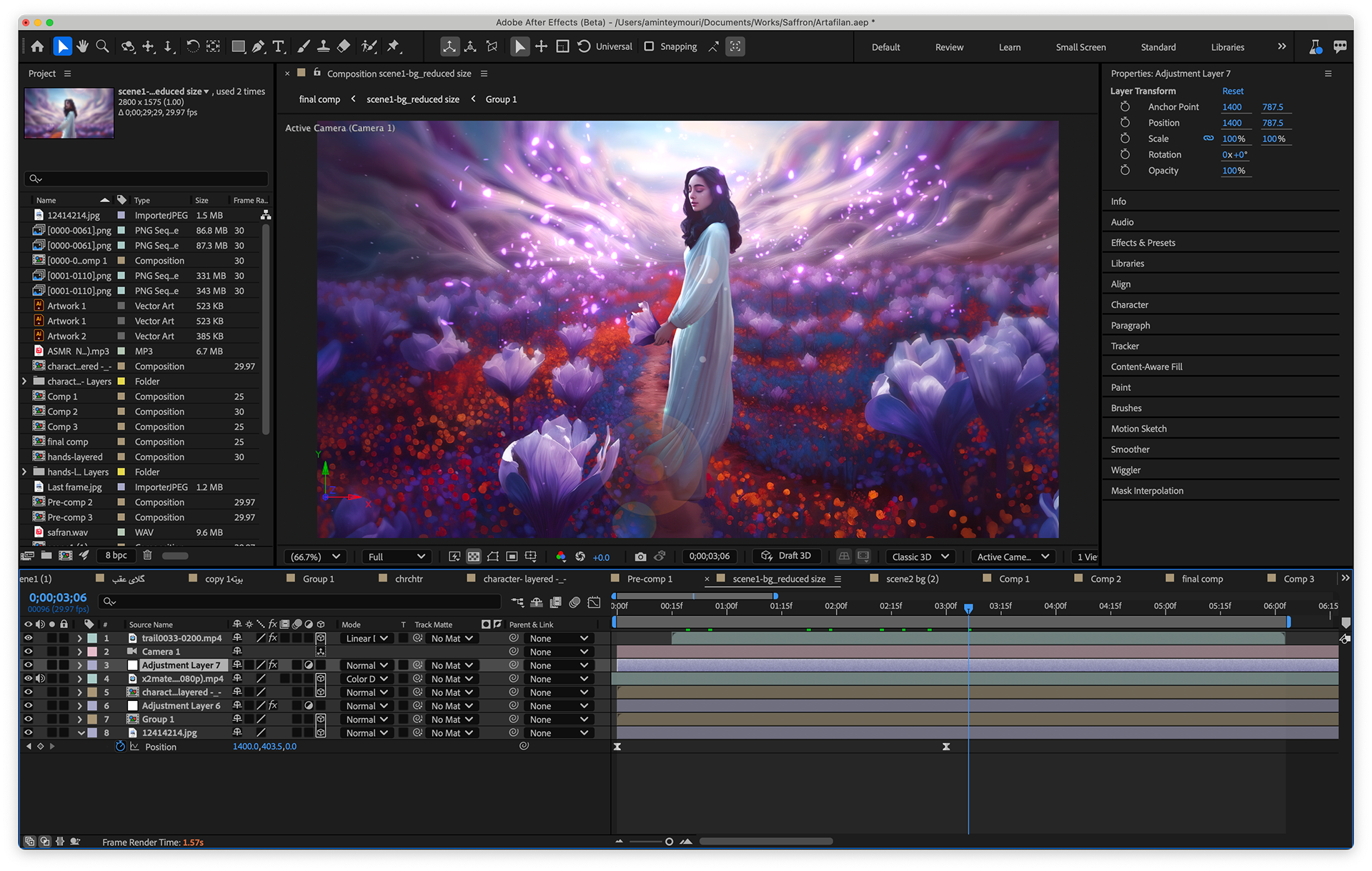Click the beta flask icon
The image size is (1372, 871).
[x=1316, y=46]
